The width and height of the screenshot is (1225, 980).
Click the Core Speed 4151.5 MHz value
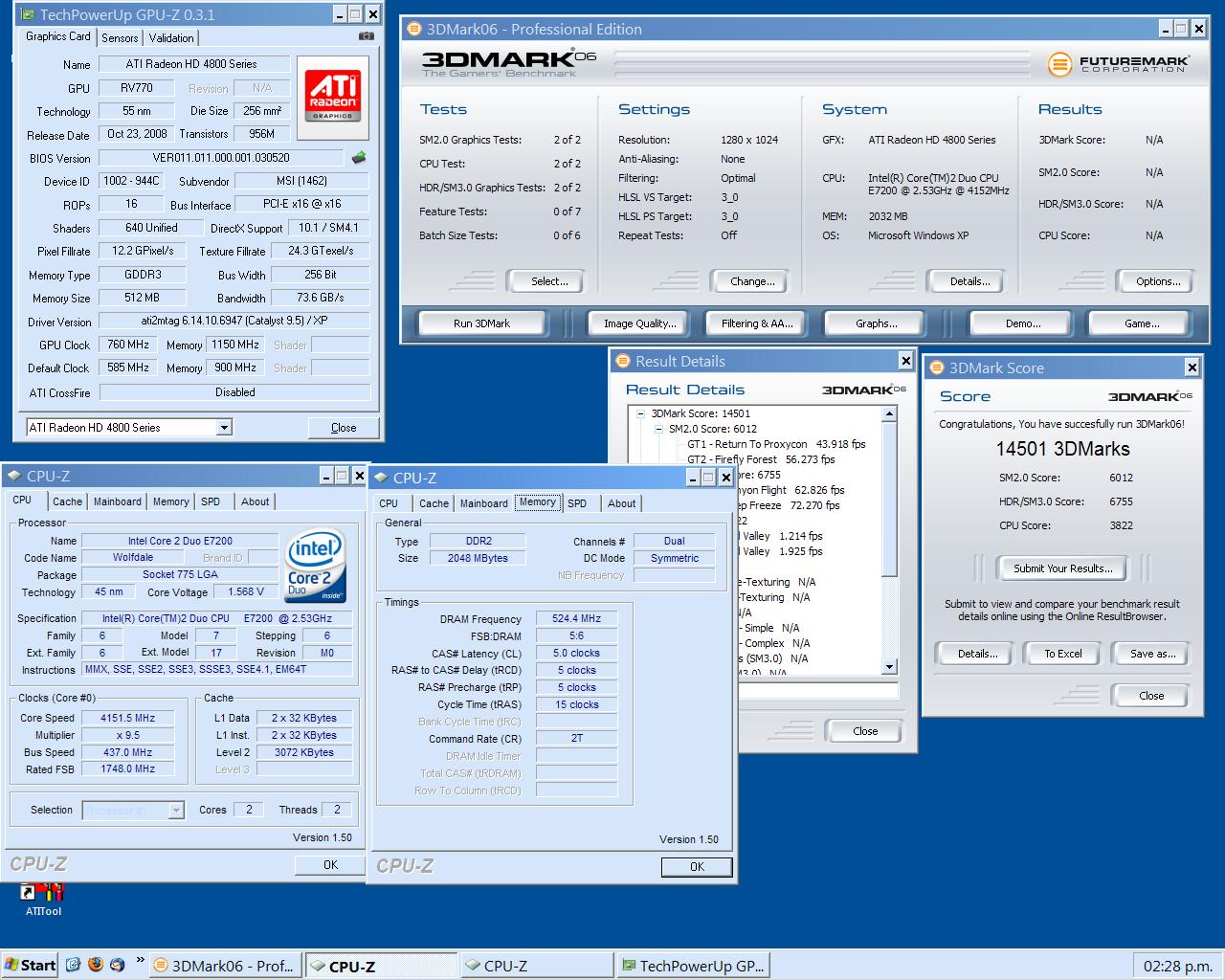pos(127,718)
